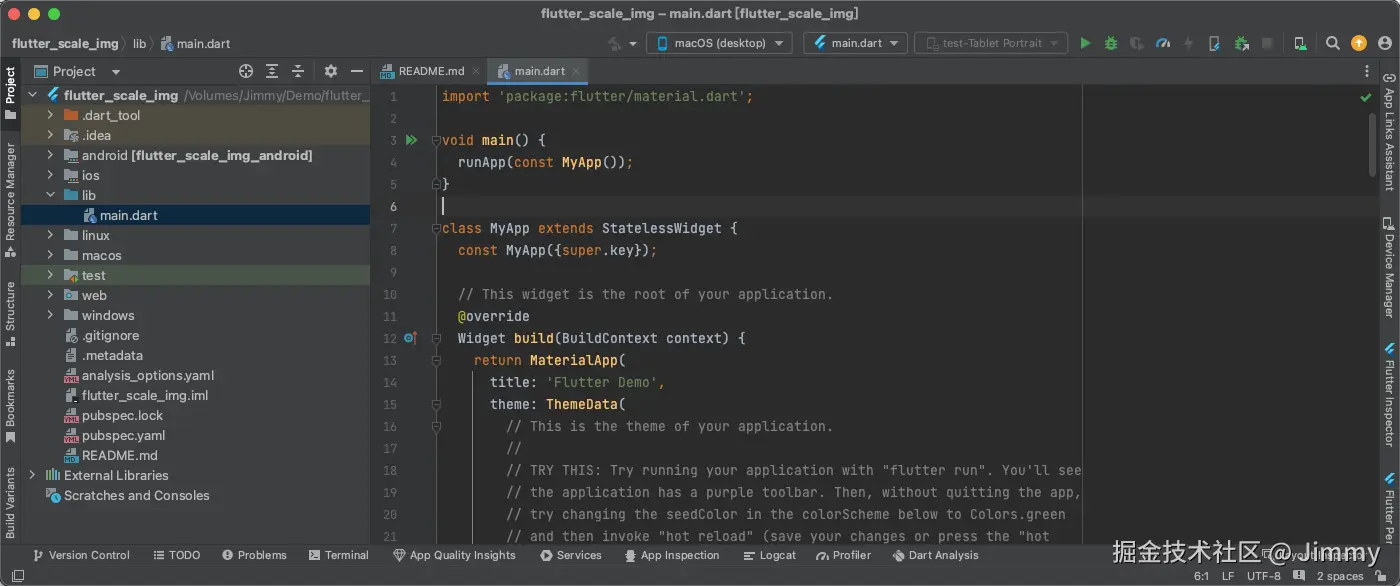
Task: Collapse the lib folder
Action: [x=50, y=195]
